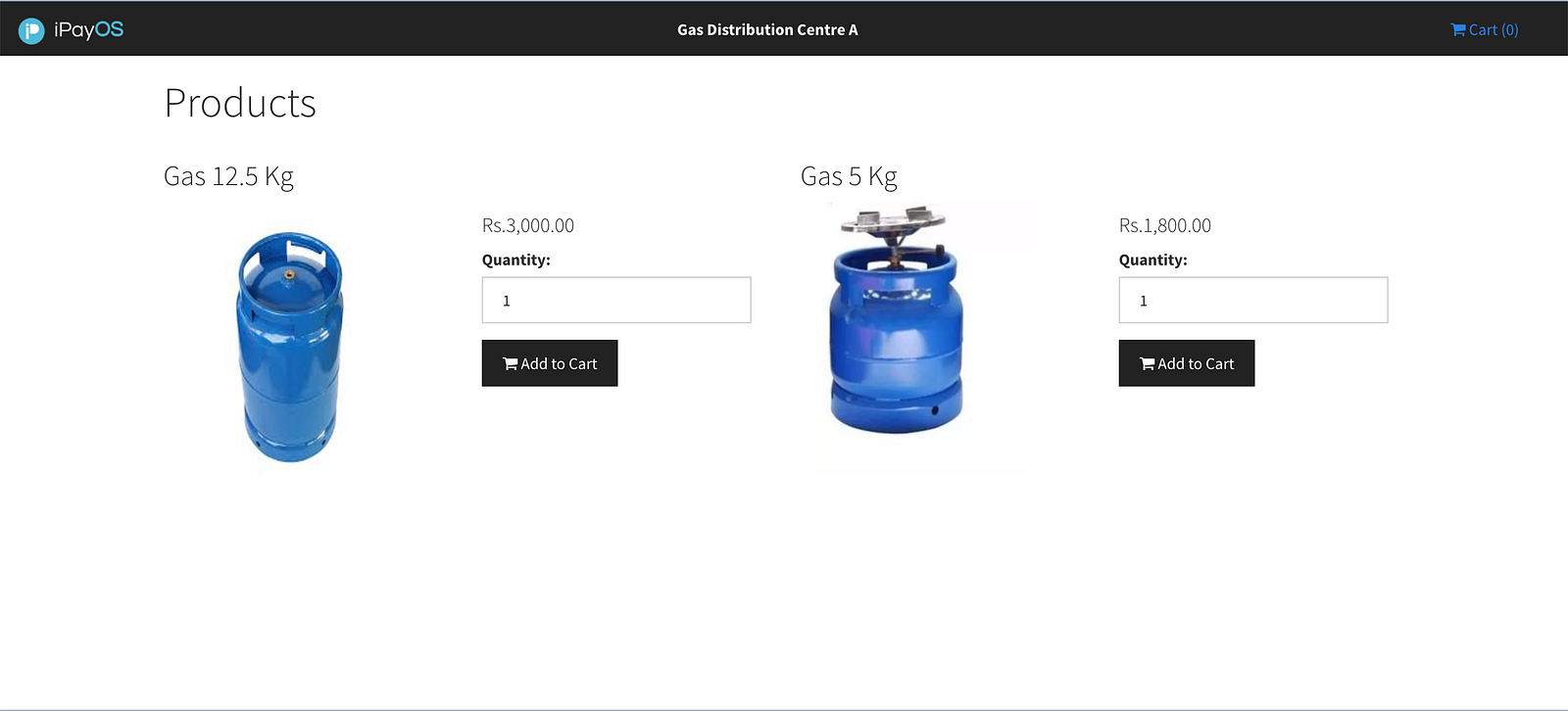Click cart icon on Gas 12.5 Kg button
The height and width of the screenshot is (711, 1568).
click(x=511, y=363)
